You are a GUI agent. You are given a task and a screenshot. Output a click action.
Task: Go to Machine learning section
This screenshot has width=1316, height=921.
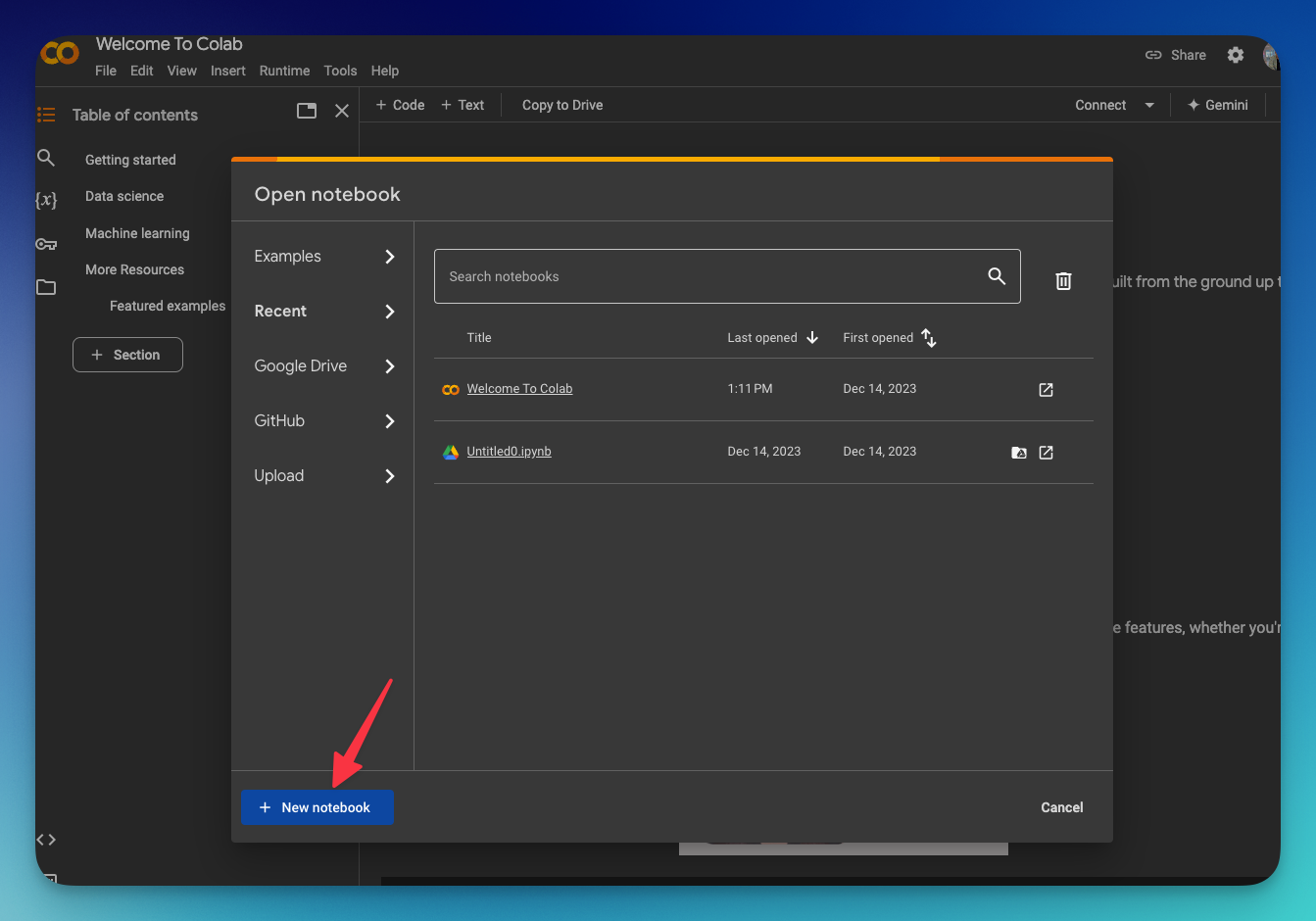coord(137,233)
